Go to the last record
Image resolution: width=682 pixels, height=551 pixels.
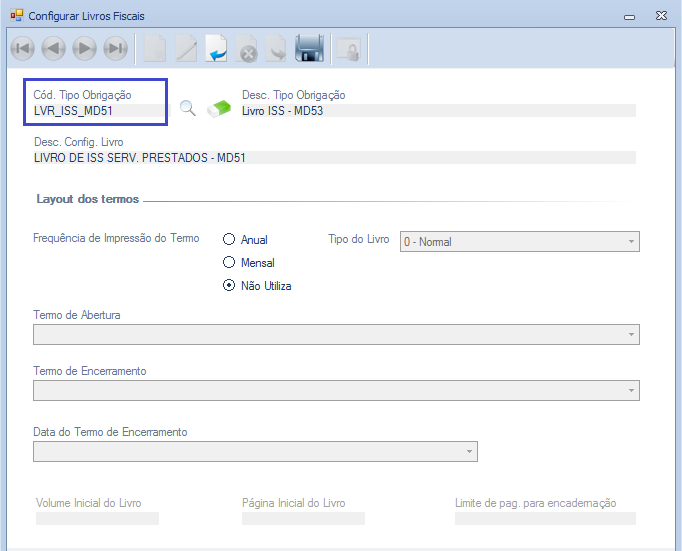pyautogui.click(x=115, y=48)
